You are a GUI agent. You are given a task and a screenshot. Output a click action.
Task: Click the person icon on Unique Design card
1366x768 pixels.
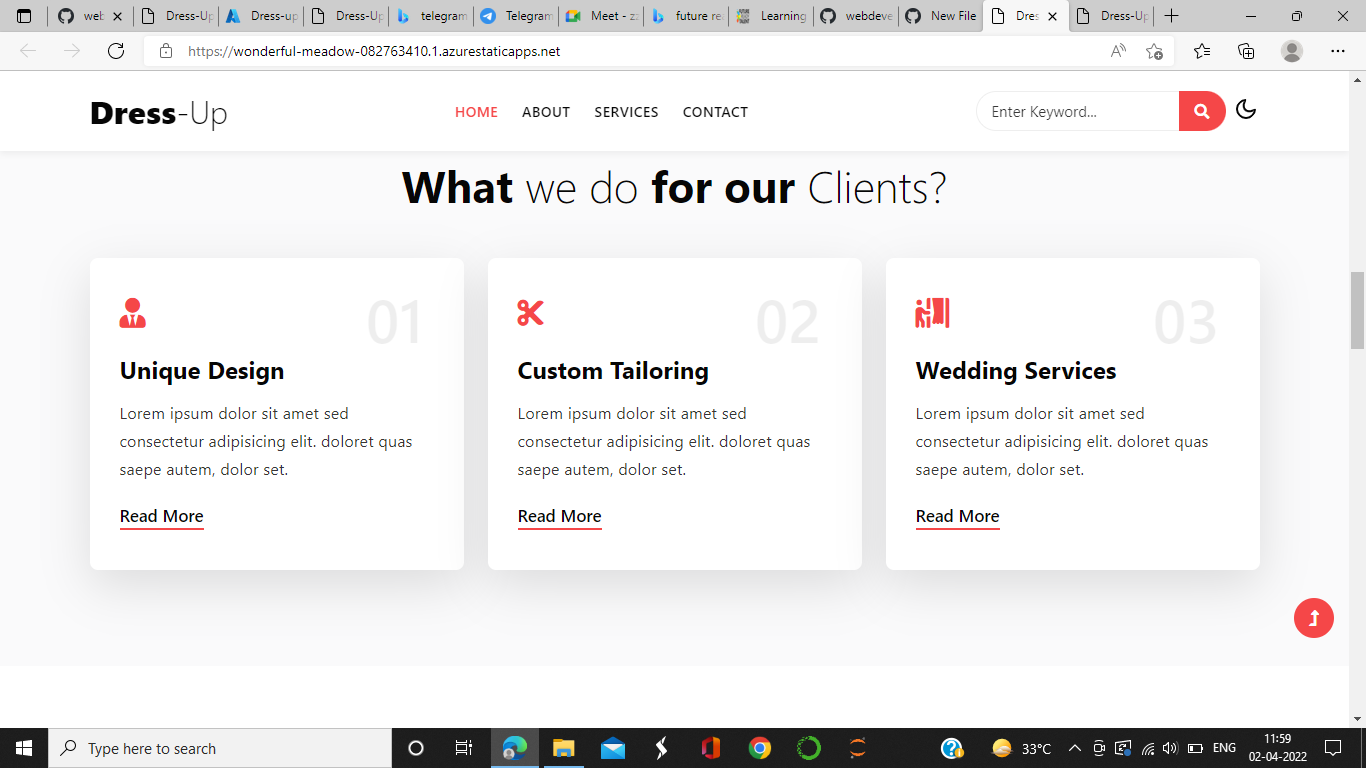[132, 313]
